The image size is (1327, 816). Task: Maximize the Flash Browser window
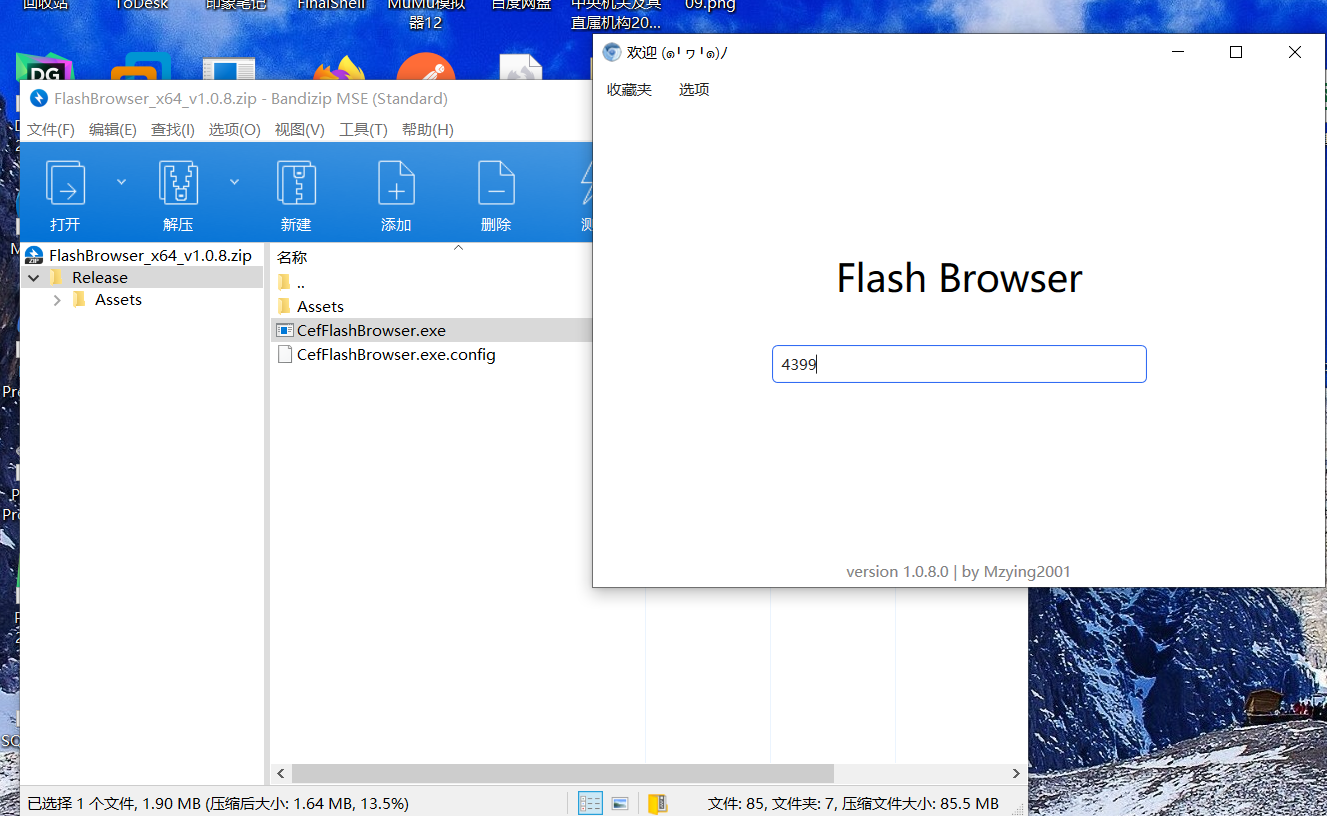tap(1236, 52)
